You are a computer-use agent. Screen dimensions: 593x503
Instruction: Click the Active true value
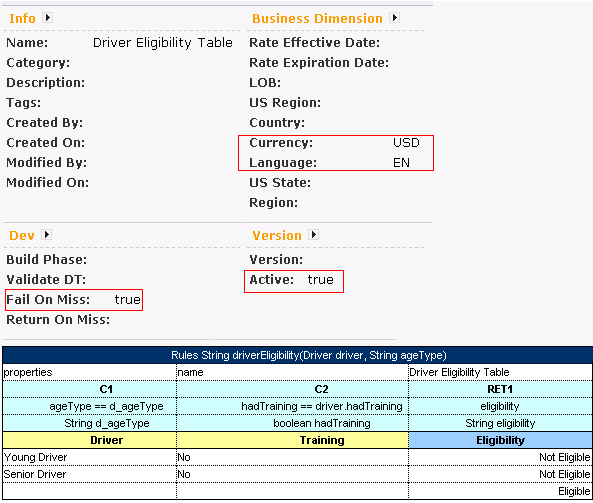pyautogui.click(x=320, y=279)
